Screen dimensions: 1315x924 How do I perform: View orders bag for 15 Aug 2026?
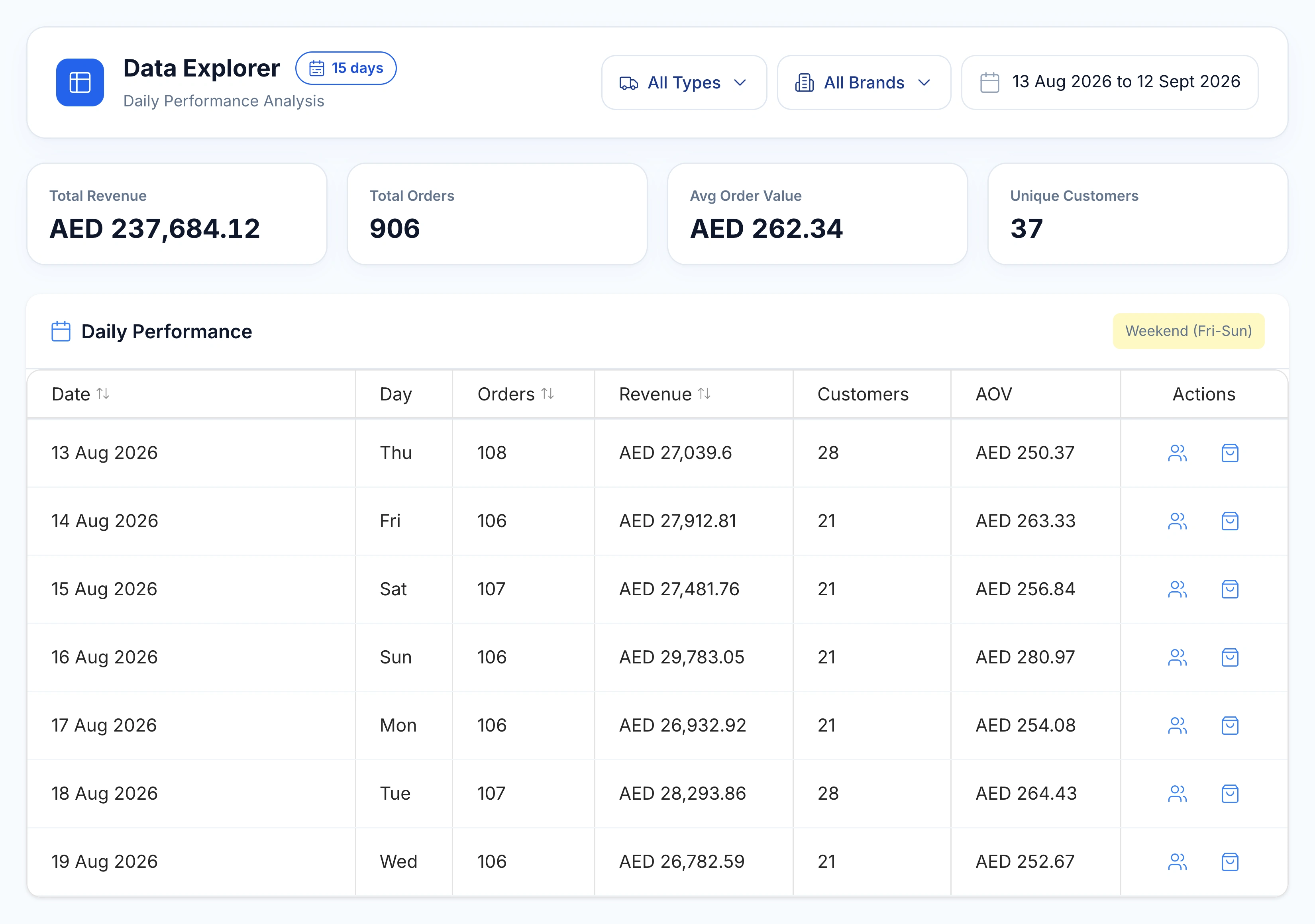(1230, 589)
